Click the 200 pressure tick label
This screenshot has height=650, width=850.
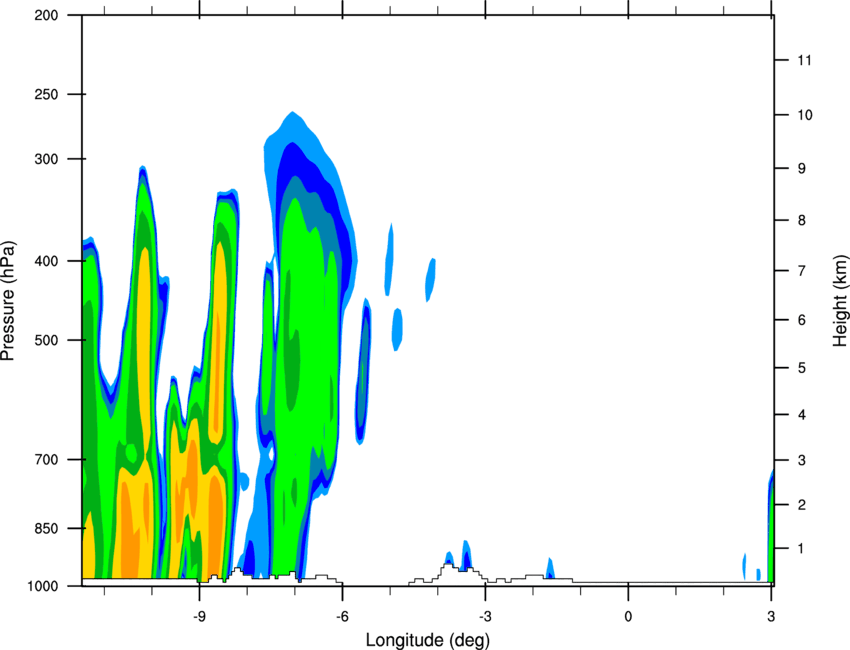click(47, 15)
